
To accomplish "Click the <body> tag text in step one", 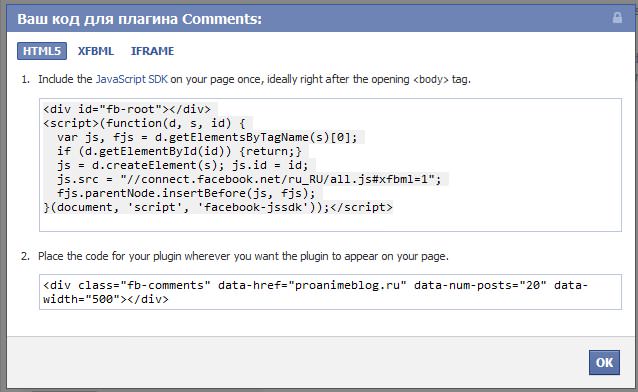I will point(431,79).
